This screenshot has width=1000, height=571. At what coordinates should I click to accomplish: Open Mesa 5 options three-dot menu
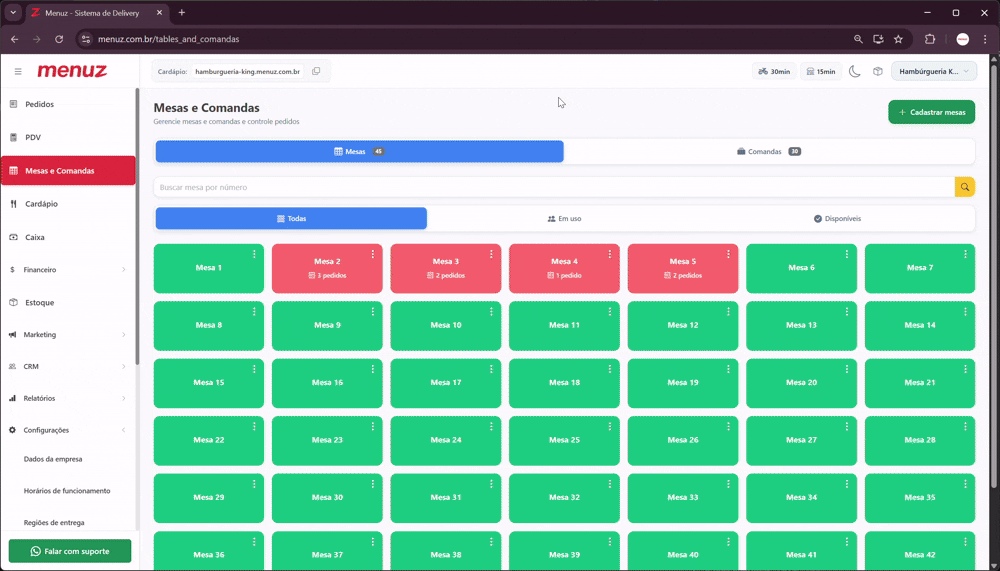point(728,254)
